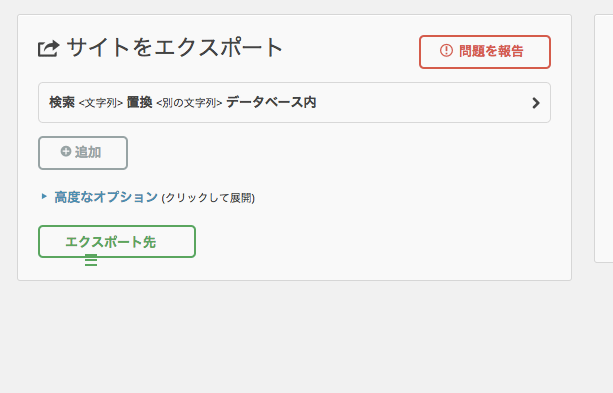Click the (クリックして展開) hint text
This screenshot has height=393, width=613.
pos(208,198)
